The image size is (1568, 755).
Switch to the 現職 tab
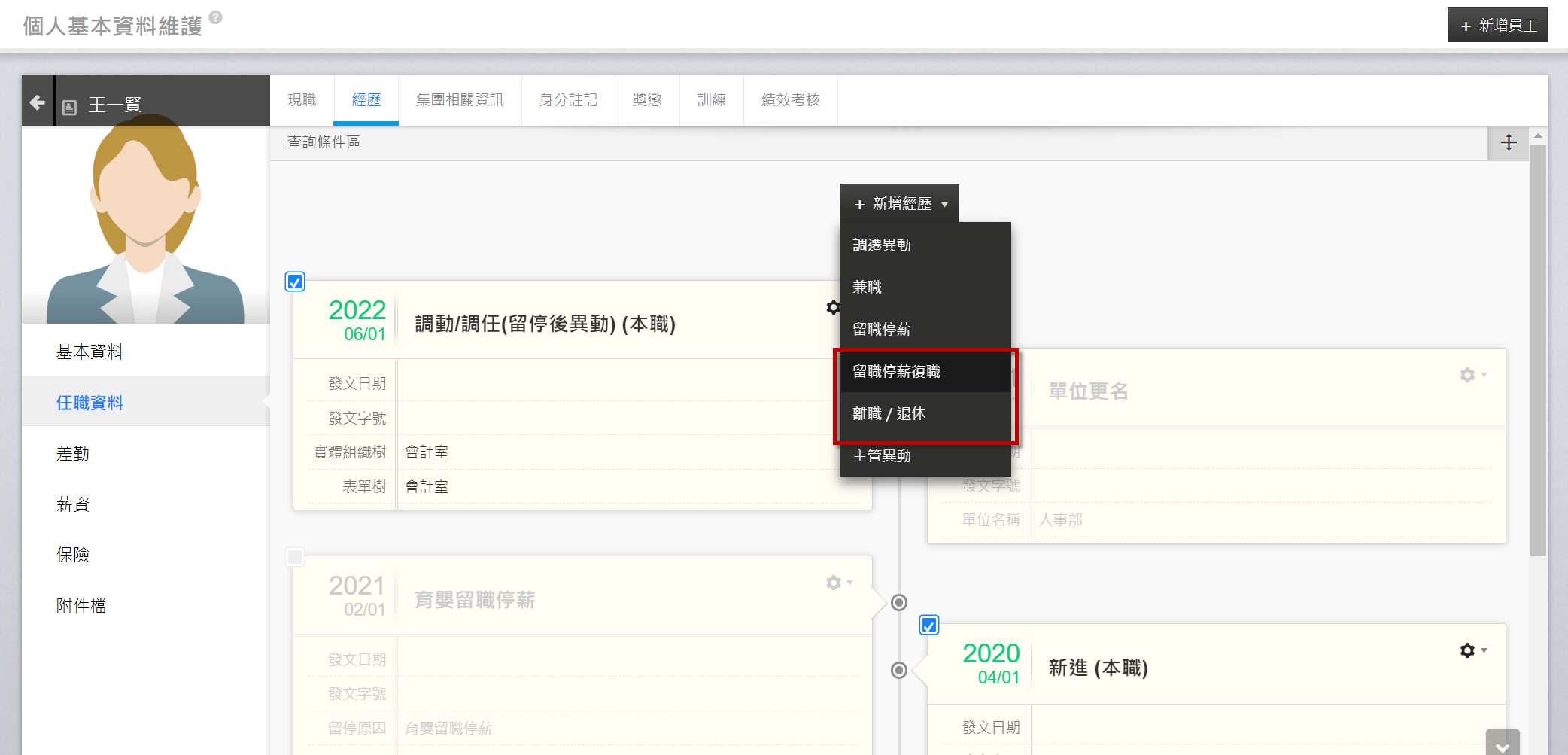[302, 100]
